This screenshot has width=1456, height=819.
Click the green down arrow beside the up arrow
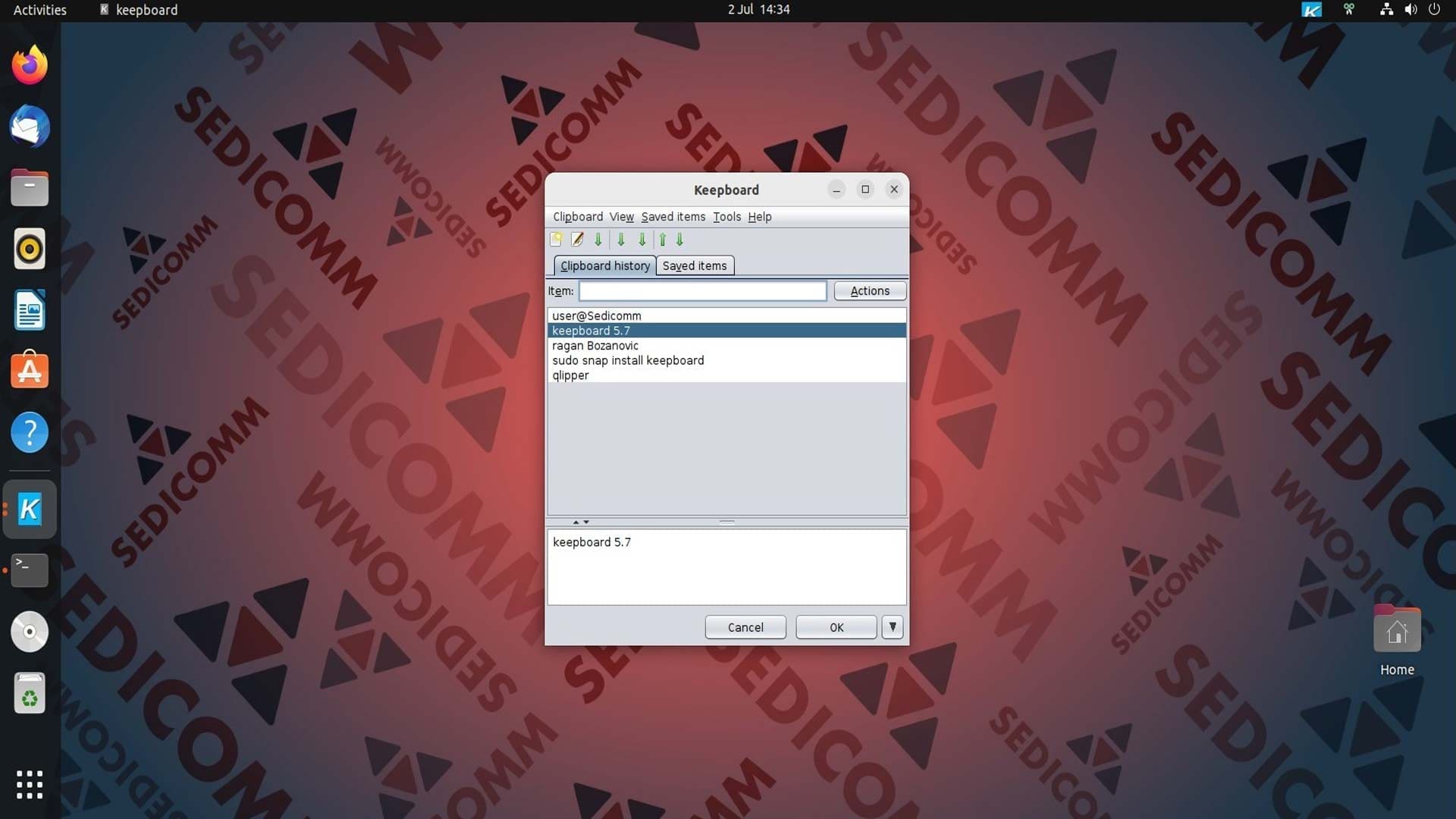(x=680, y=240)
